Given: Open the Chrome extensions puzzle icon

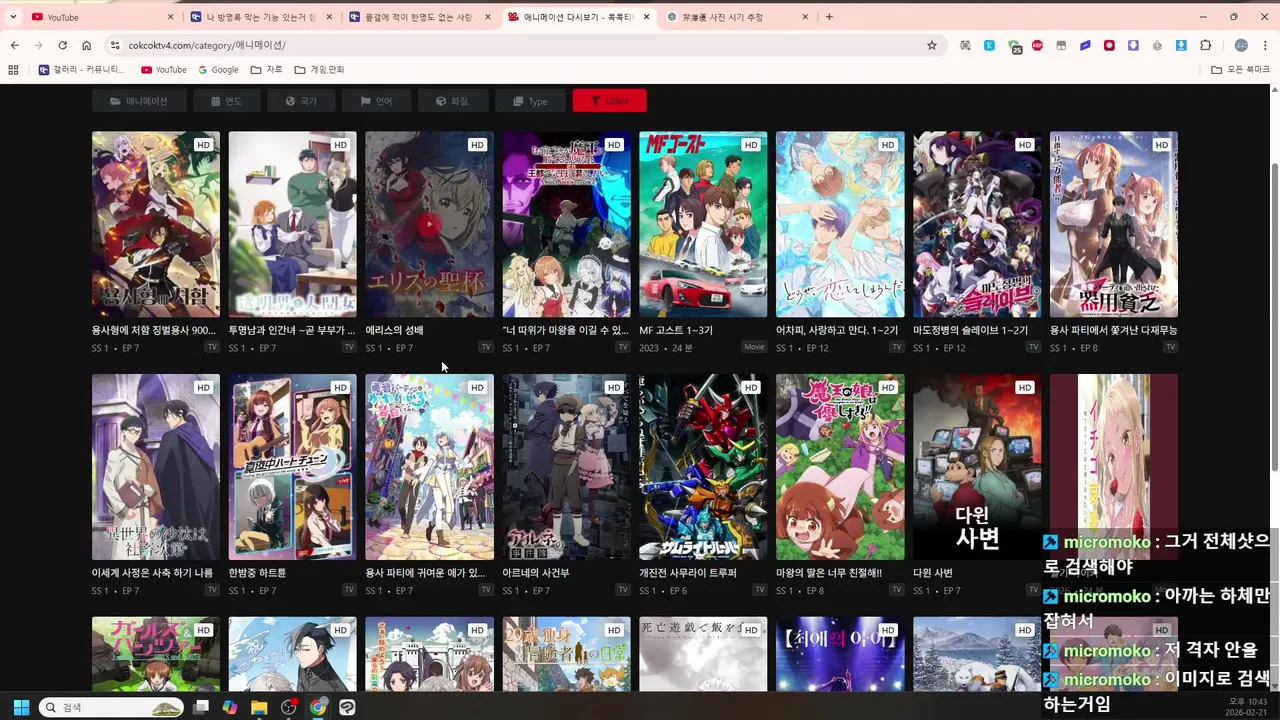Looking at the screenshot, I should pos(1205,45).
